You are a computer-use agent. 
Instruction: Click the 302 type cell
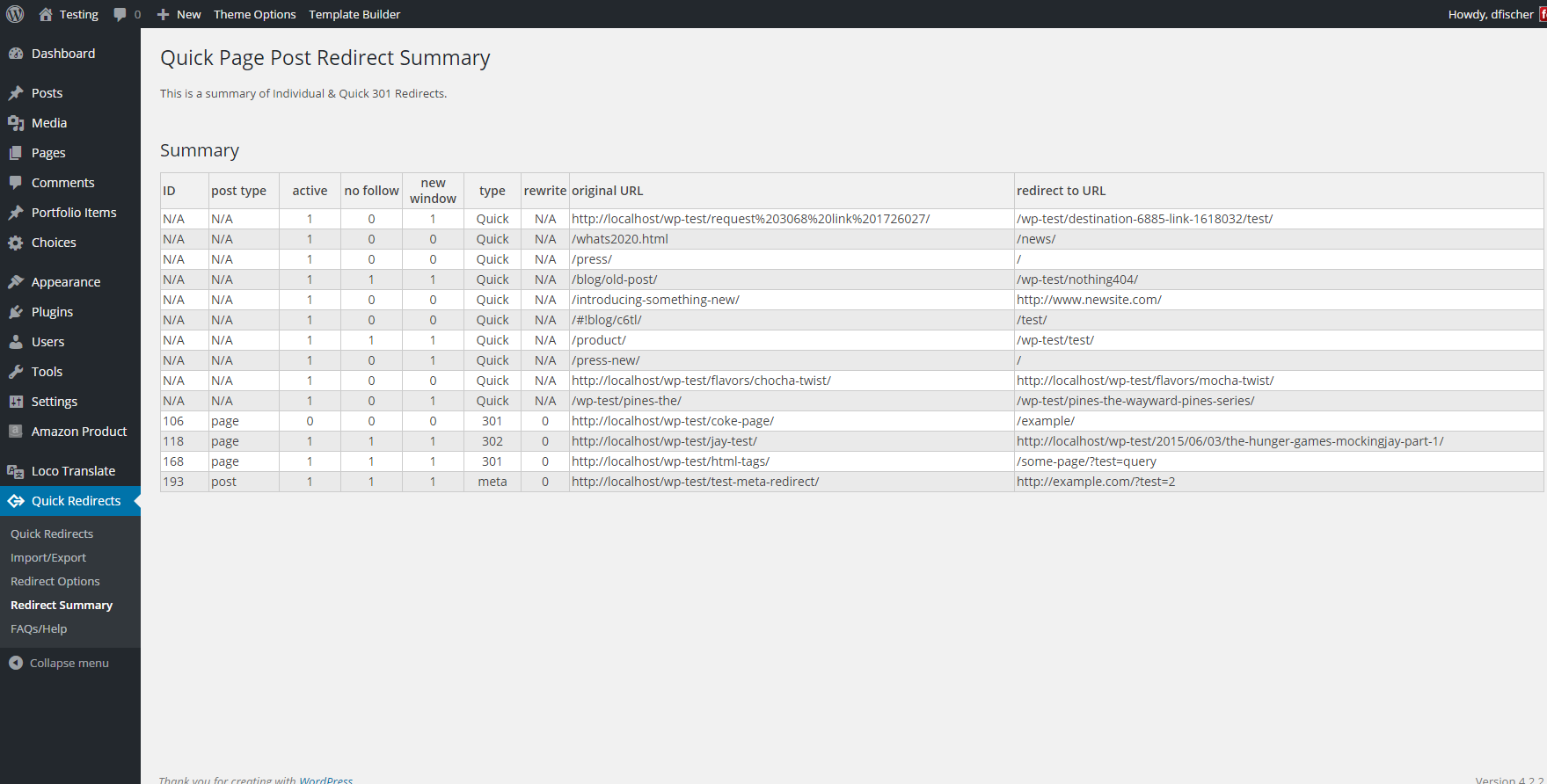493,441
